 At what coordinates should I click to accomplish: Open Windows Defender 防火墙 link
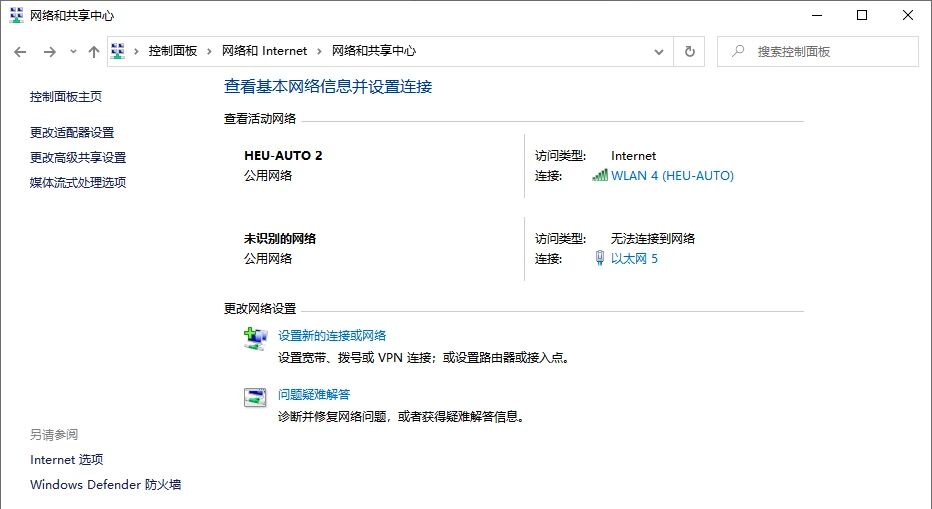coord(106,485)
